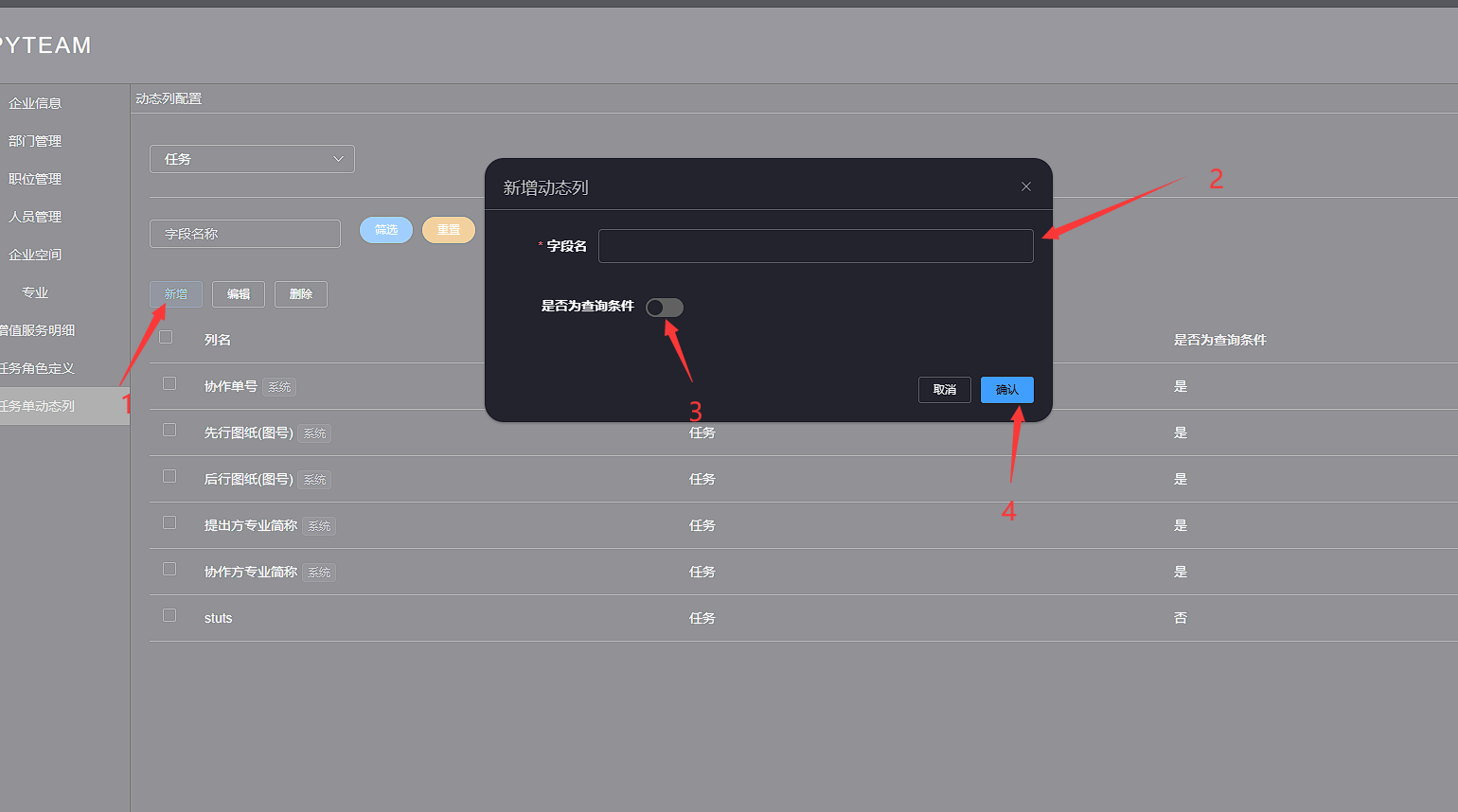Click the 系统 tag beside 协作单号
This screenshot has height=812, width=1458.
279,387
